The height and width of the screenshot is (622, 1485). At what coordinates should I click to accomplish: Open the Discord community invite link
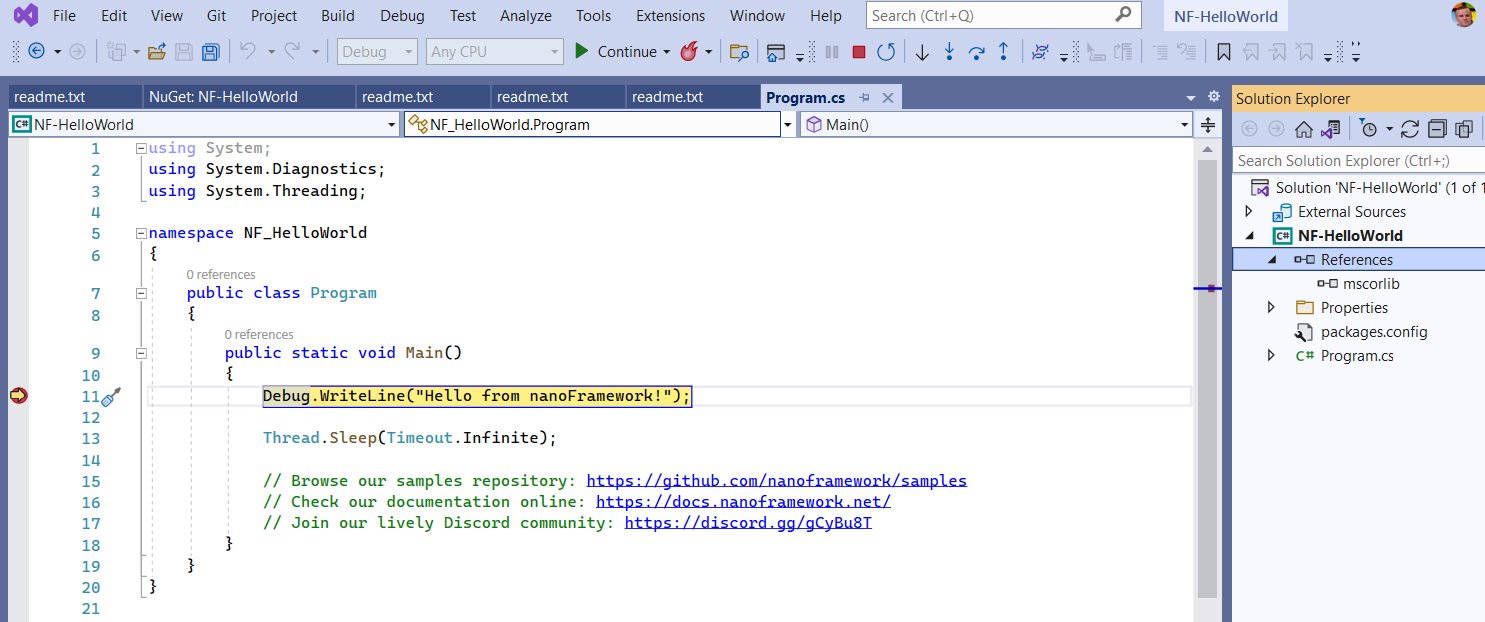point(749,522)
